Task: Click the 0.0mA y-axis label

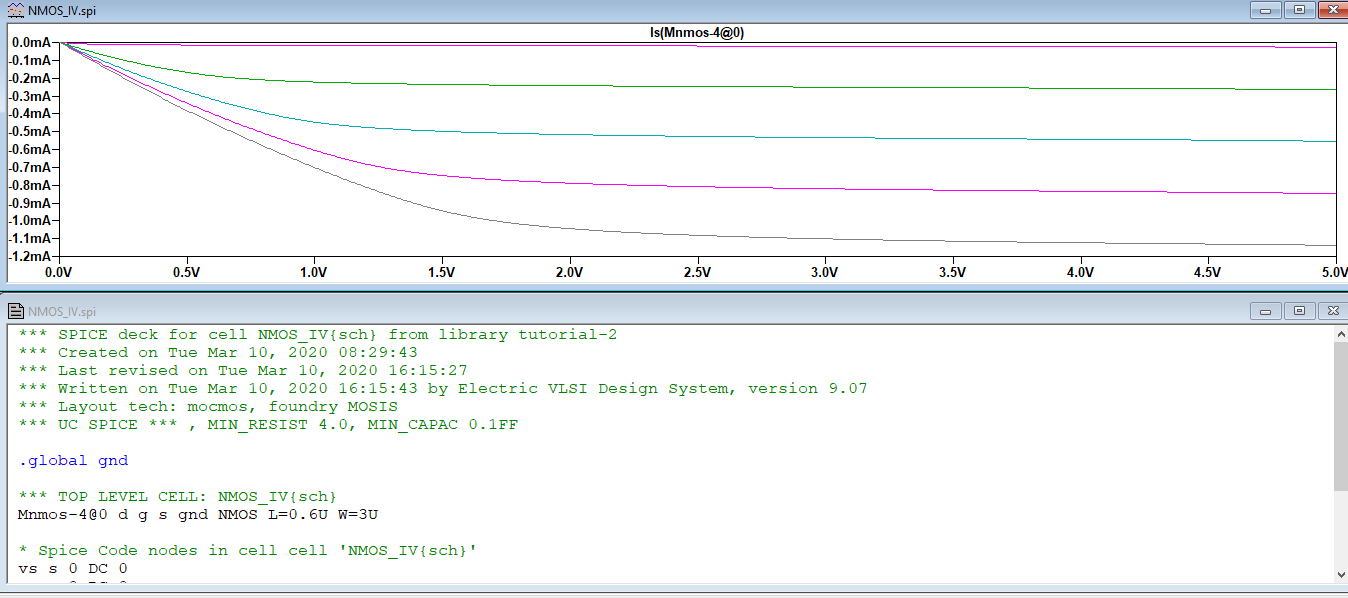Action: pyautogui.click(x=30, y=43)
